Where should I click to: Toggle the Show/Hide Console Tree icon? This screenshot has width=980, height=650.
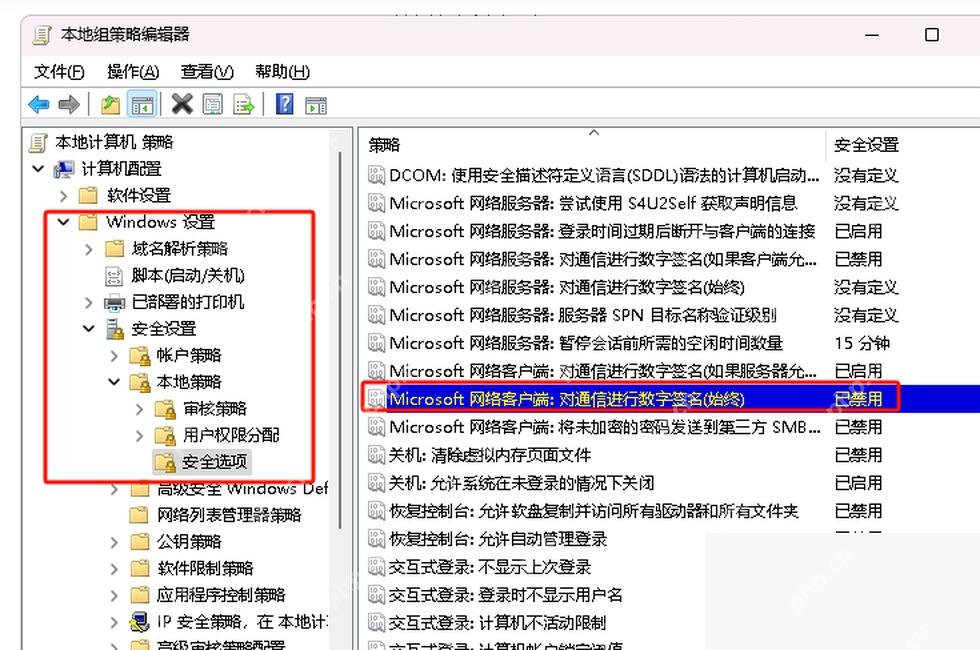142,104
